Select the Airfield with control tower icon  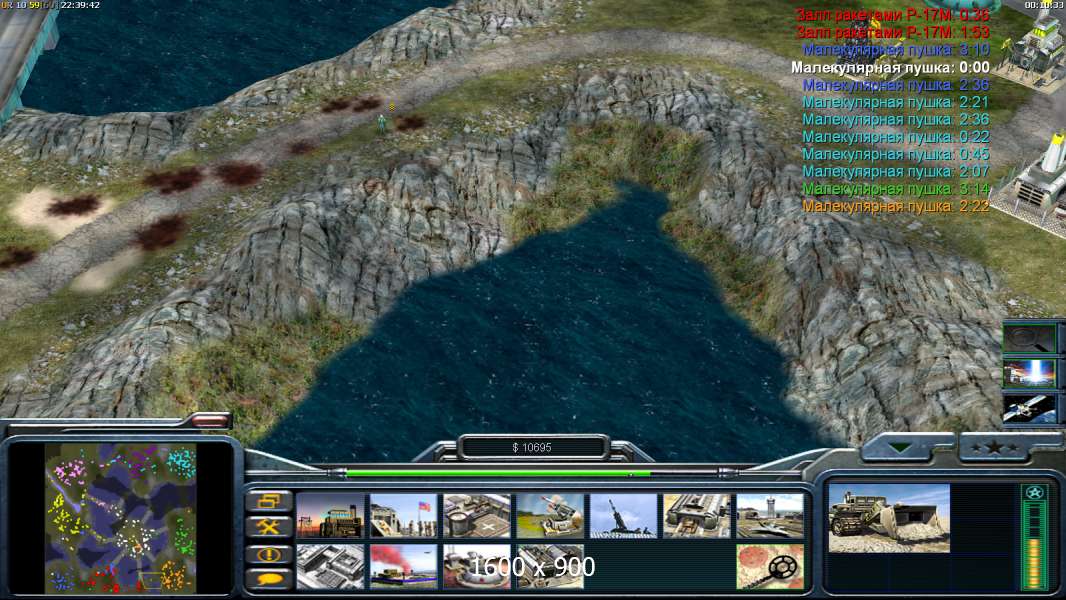coord(770,516)
